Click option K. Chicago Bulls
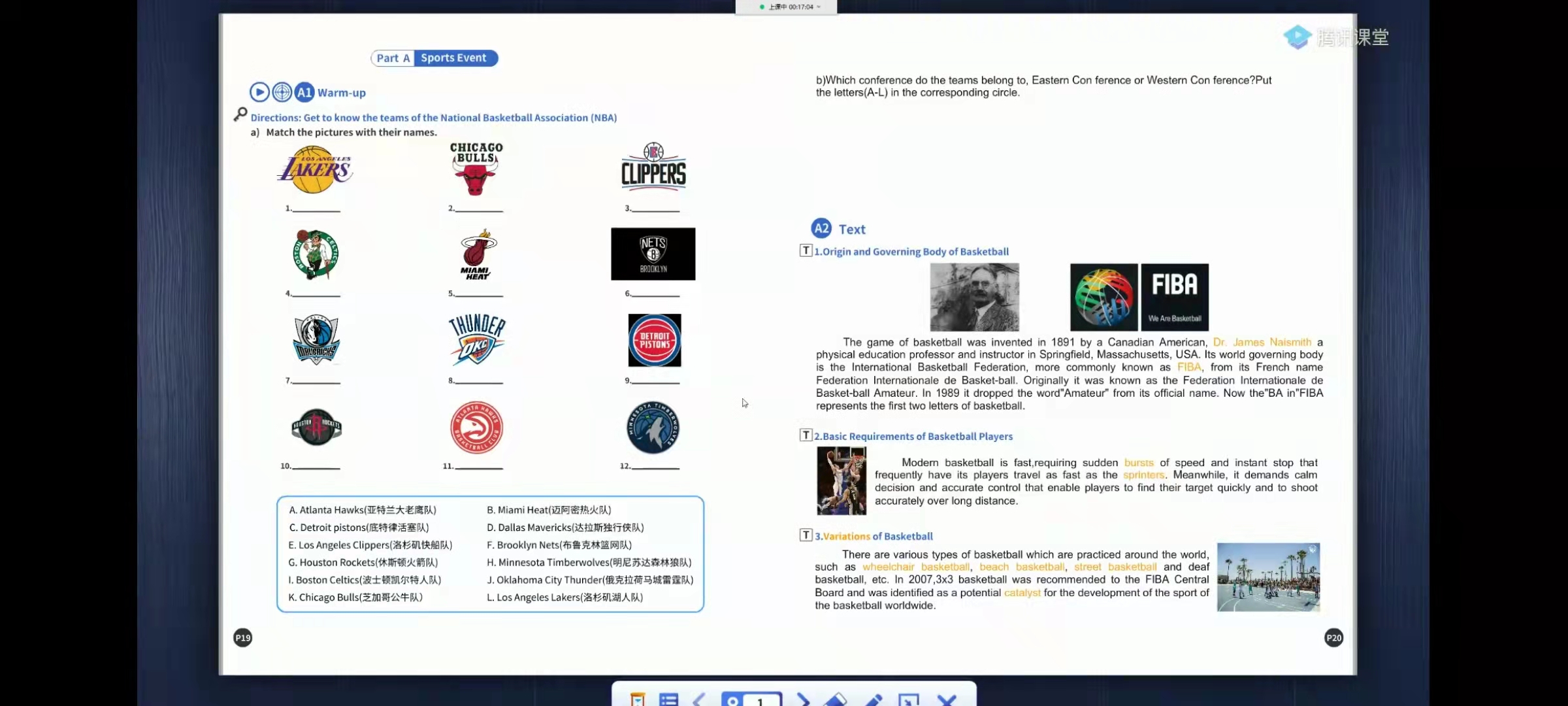Viewport: 1568px width, 706px height. click(x=356, y=597)
